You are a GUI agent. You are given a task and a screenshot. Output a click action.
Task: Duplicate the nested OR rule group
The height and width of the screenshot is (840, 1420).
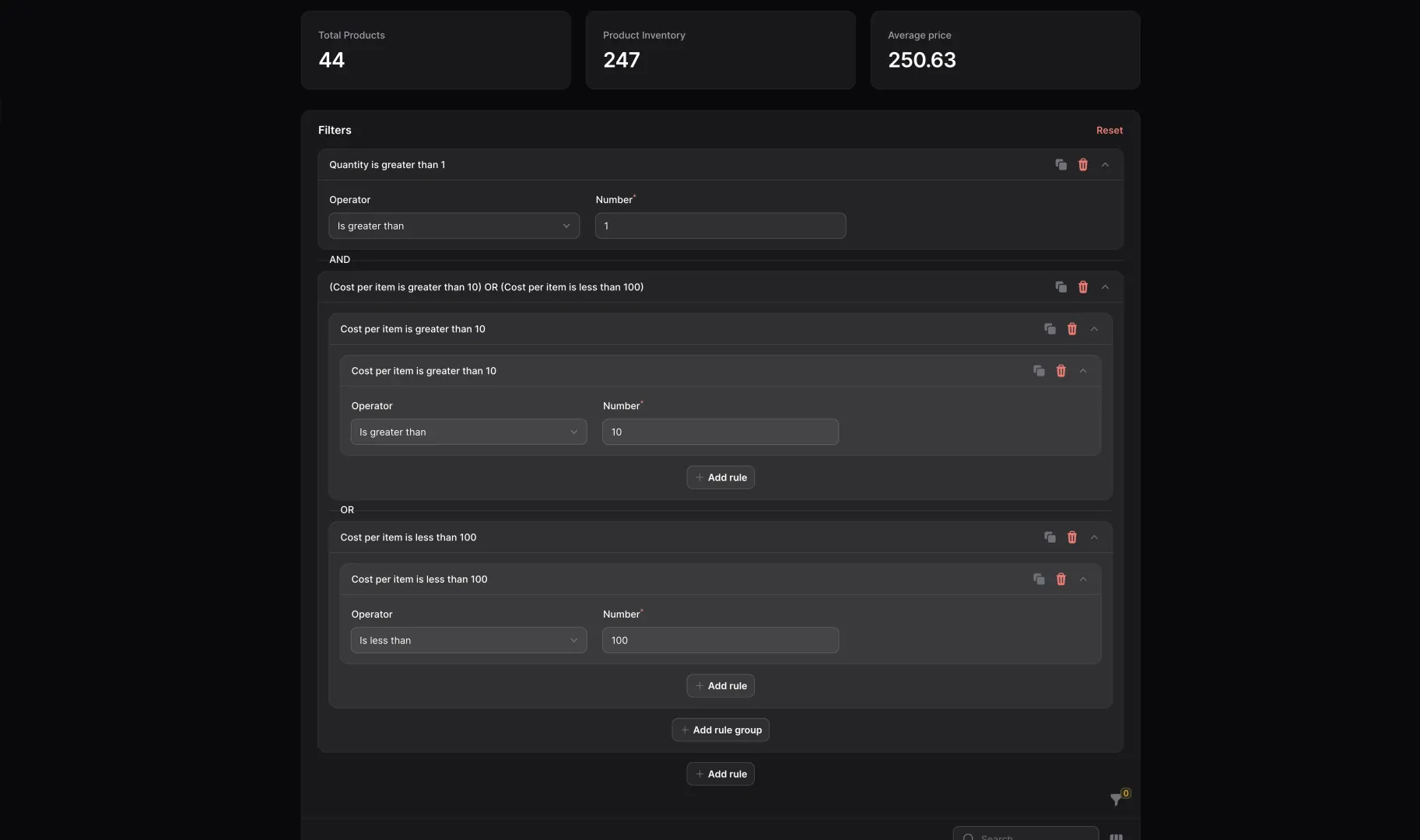coord(1061,287)
